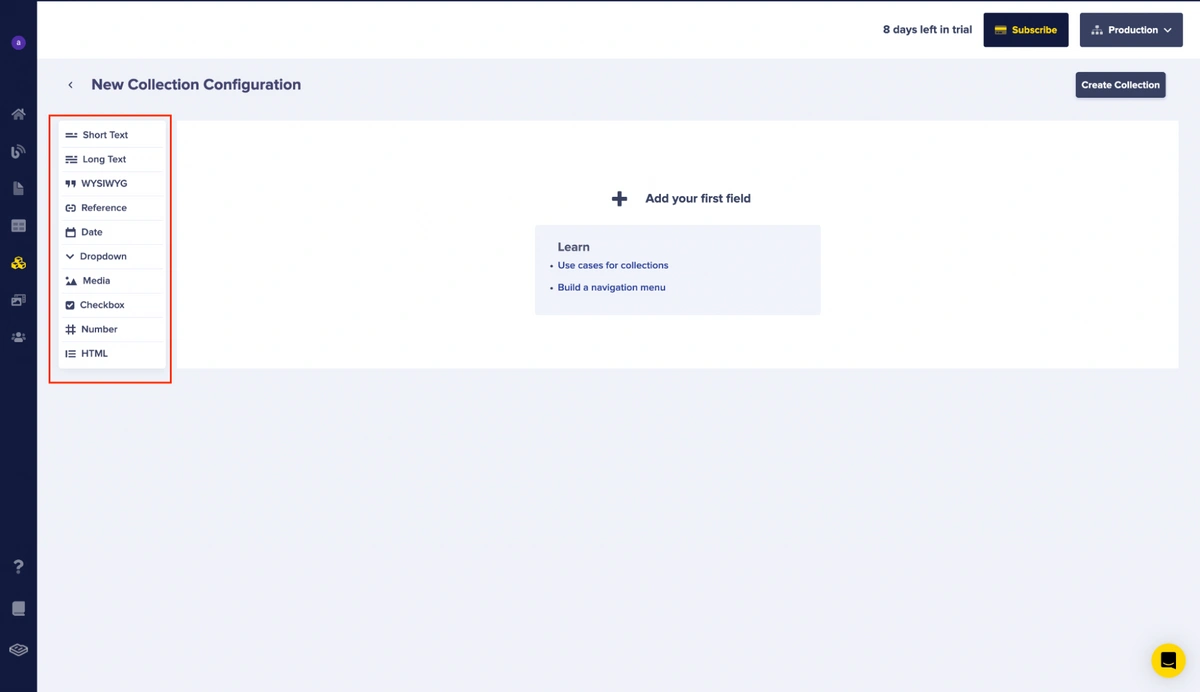Screen dimensions: 1200x692
Task: Open the Pages document icon in sidebar
Action: pos(18,189)
